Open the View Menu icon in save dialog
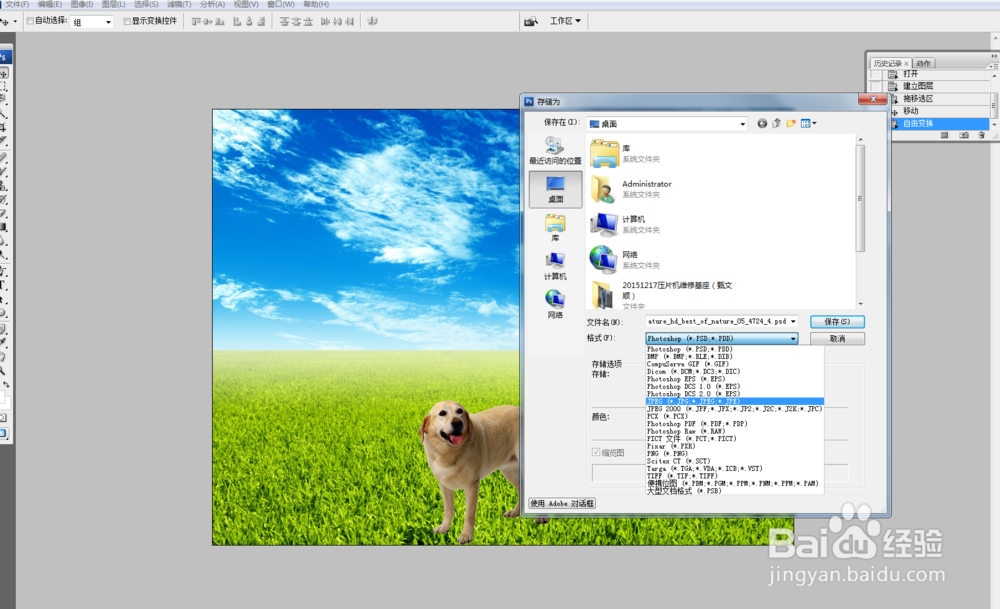The image size is (1000, 609). (808, 123)
